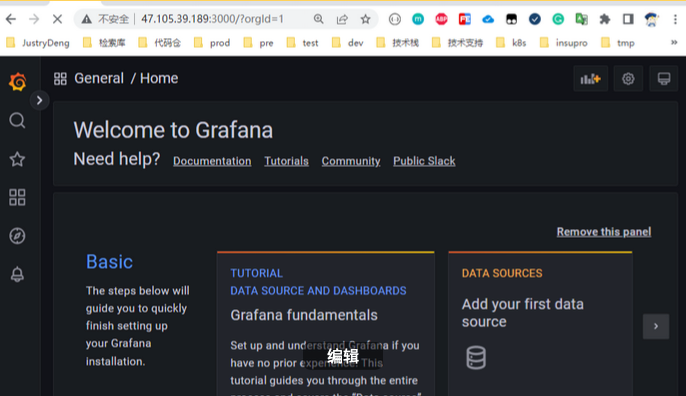Select the Home breadcrumb
Image resolution: width=686 pixels, height=396 pixels.
pyautogui.click(x=159, y=78)
